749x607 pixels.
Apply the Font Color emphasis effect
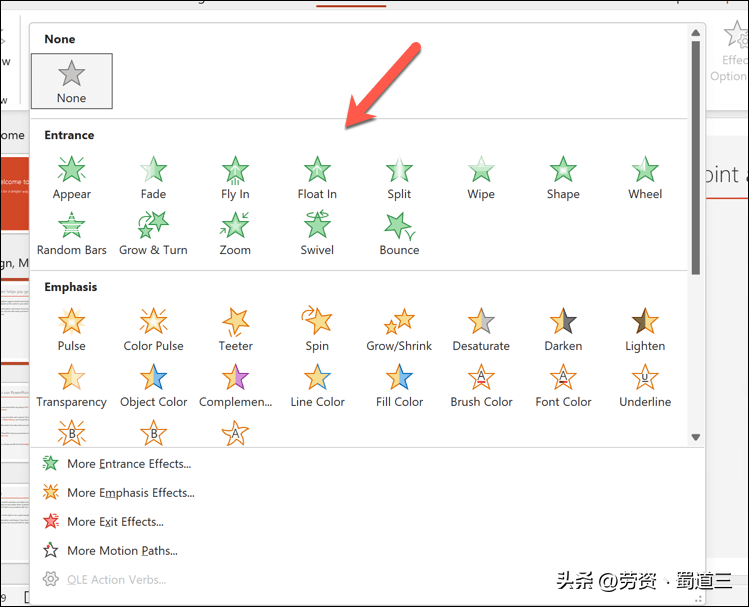point(563,386)
